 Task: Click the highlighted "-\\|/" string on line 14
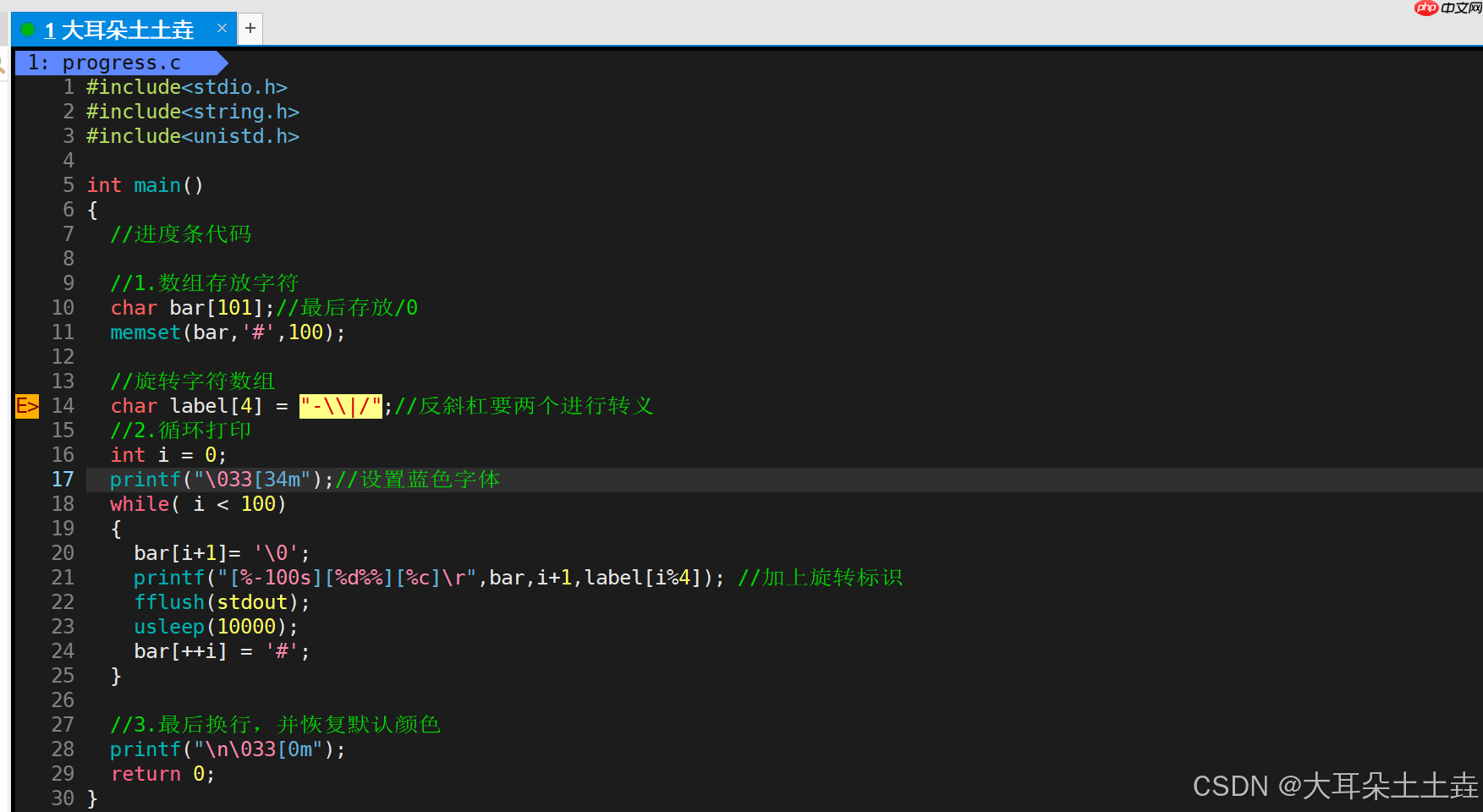[x=340, y=406]
